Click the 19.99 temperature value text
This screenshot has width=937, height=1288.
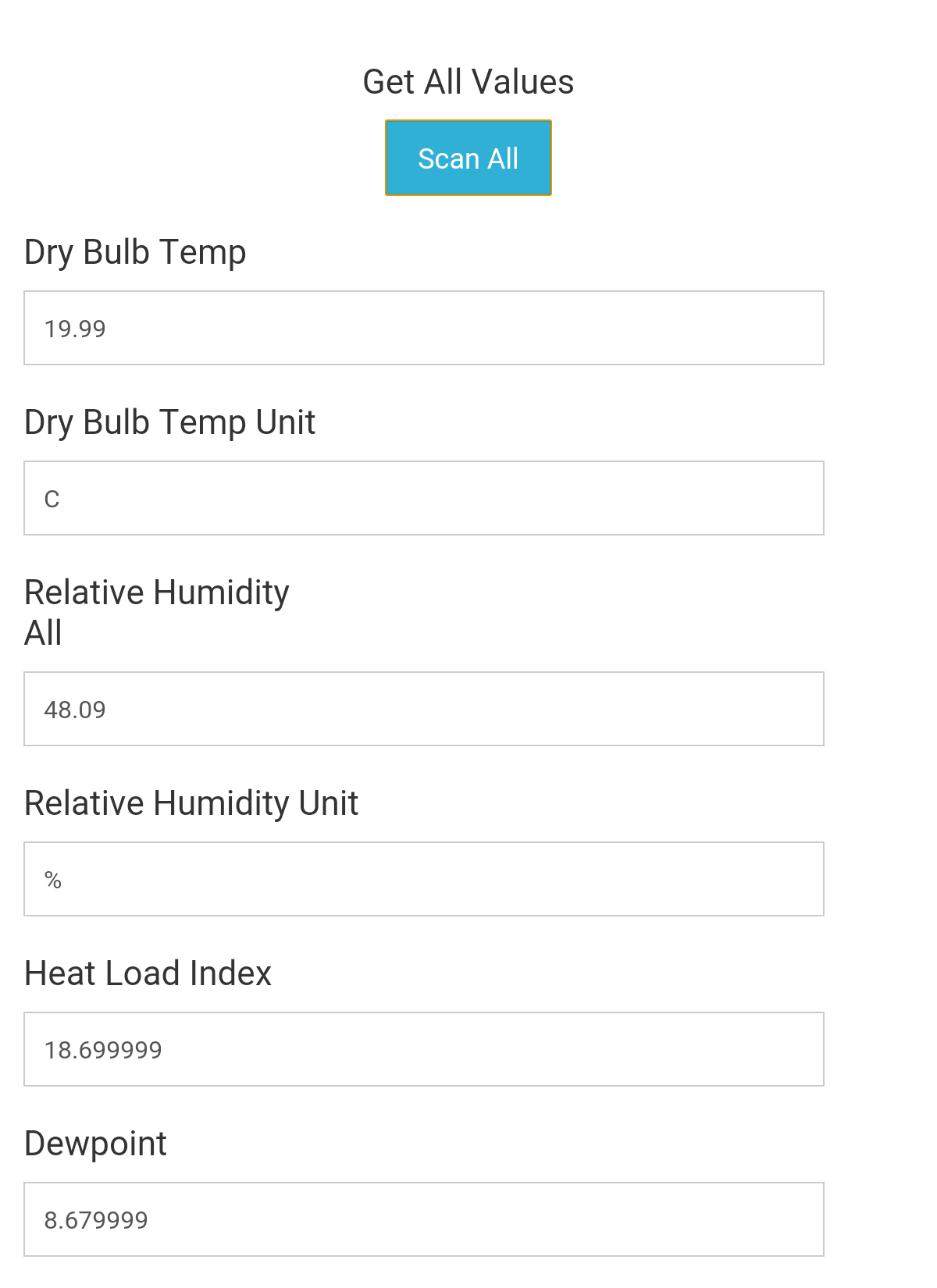(75, 329)
